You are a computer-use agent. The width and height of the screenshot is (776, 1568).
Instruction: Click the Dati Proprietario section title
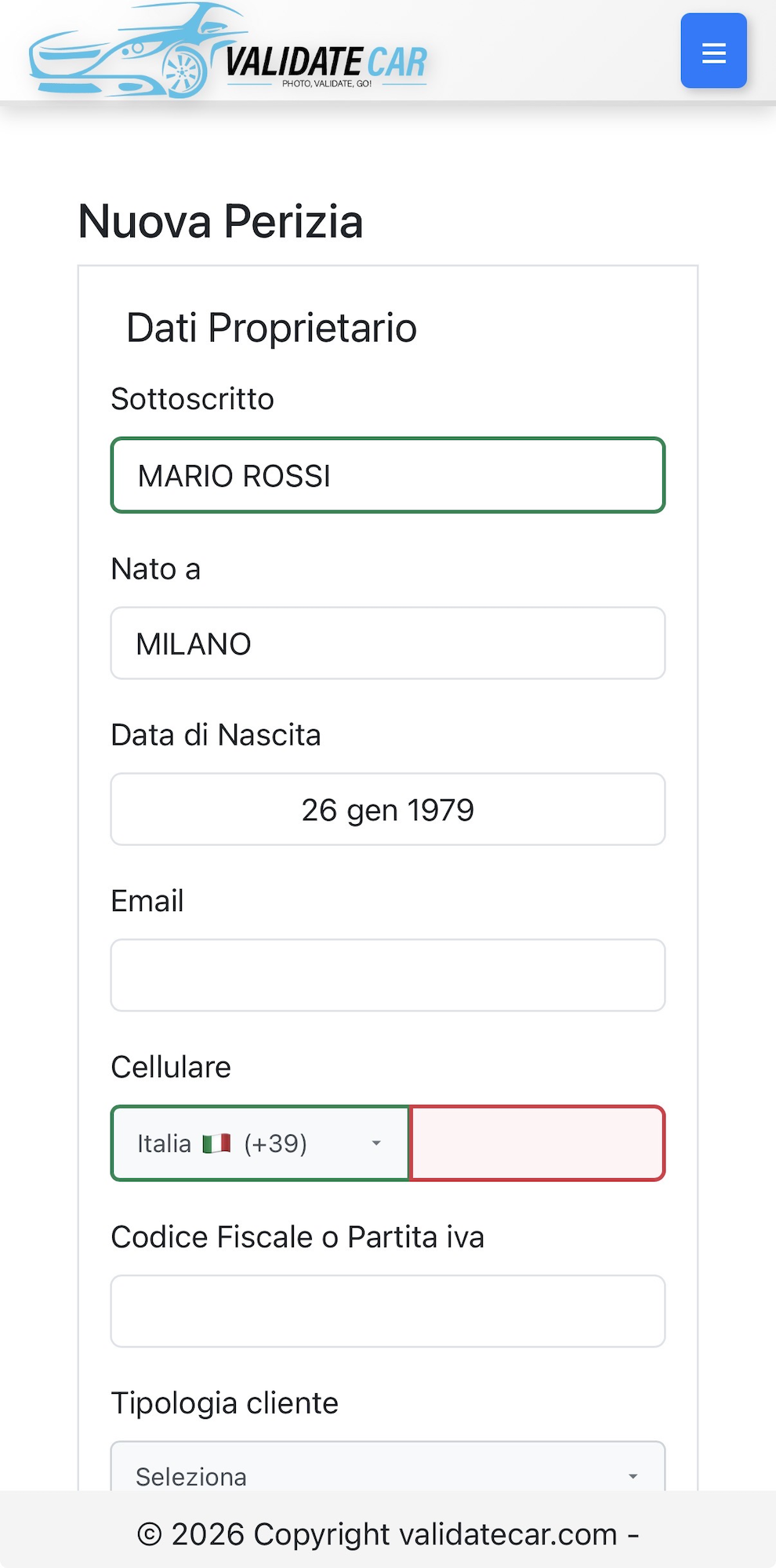(x=272, y=328)
